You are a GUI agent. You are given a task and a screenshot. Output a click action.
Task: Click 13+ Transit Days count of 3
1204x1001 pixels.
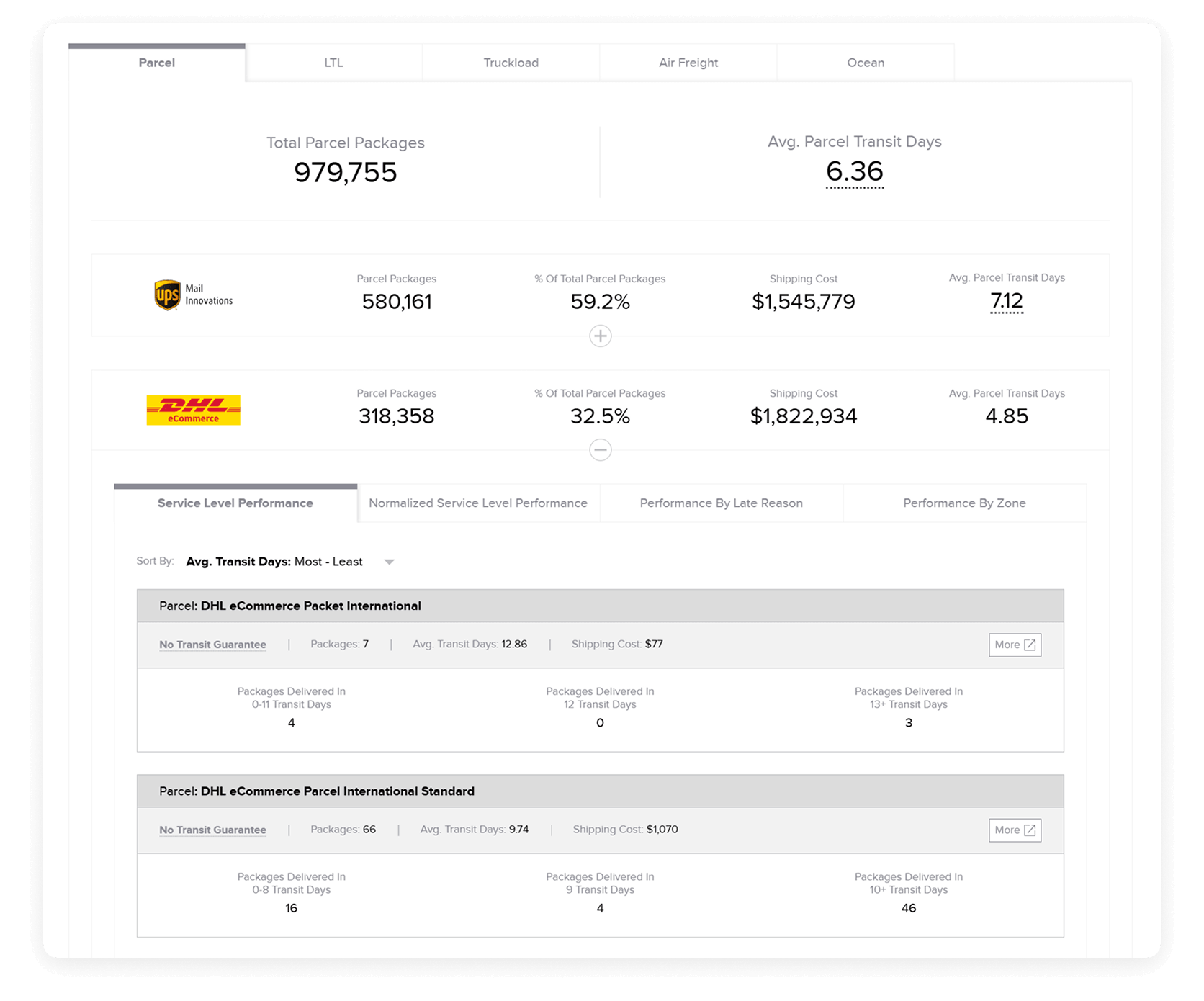tap(909, 723)
